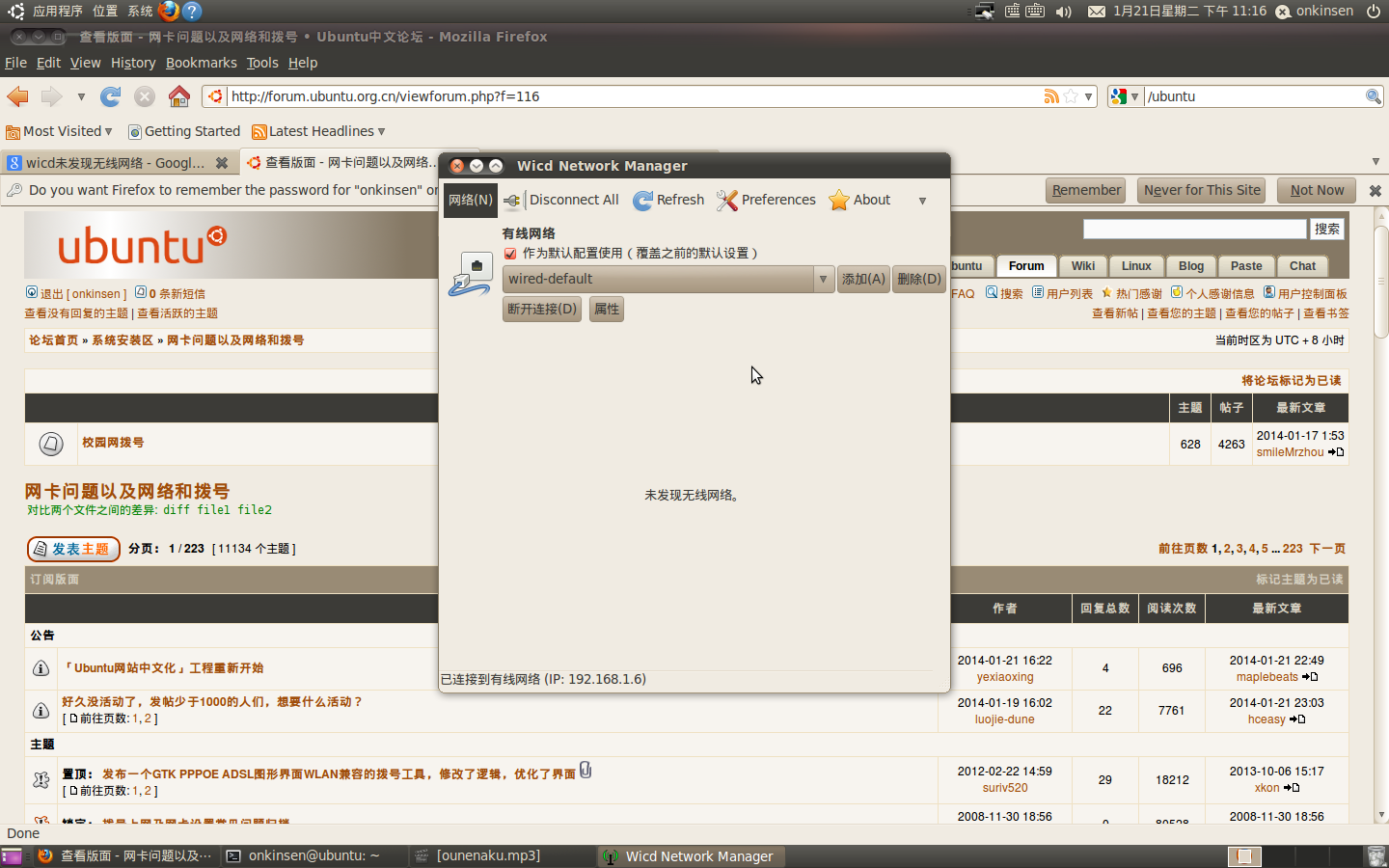Open the URL bar history dropdown arrow

tap(1088, 96)
